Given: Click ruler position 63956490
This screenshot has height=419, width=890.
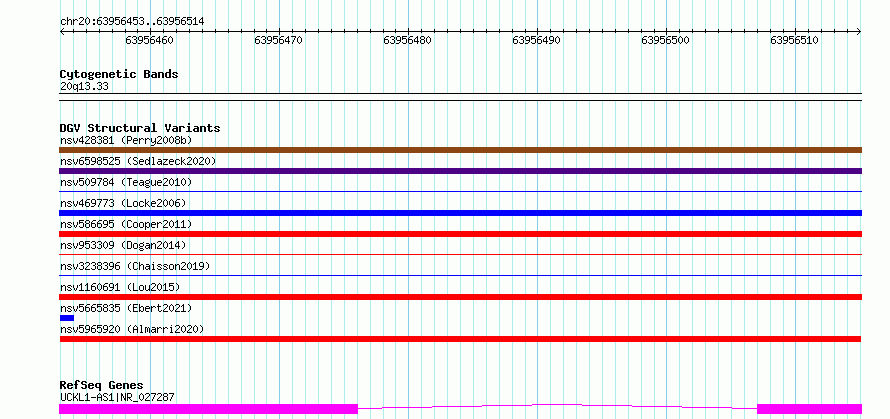Looking at the screenshot, I should (536, 40).
